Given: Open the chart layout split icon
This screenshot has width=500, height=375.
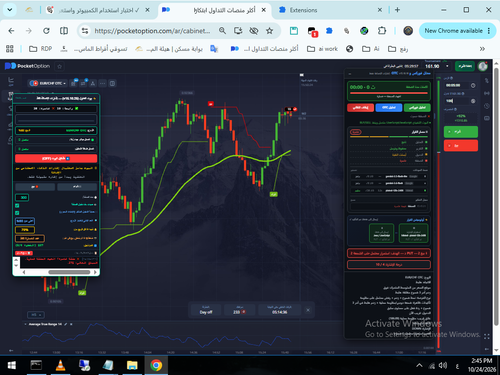Looking at the screenshot, I should 112,83.
